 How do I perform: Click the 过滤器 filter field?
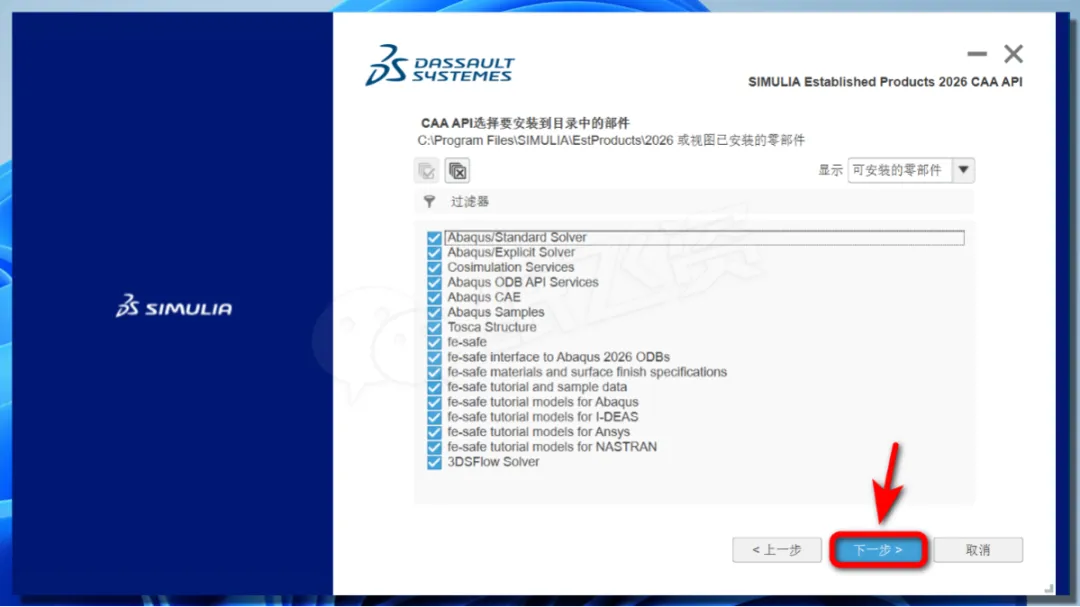pos(694,201)
